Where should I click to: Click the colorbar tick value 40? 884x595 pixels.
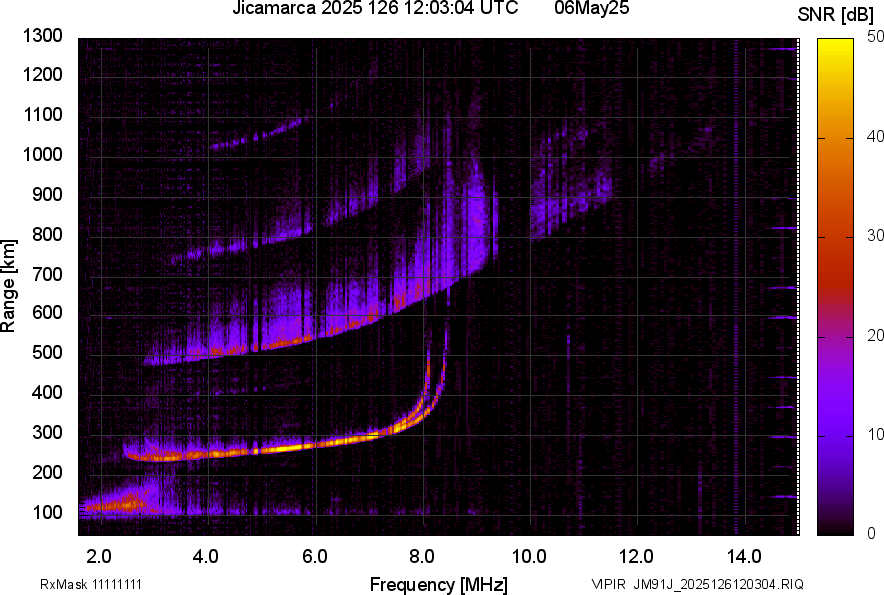(x=875, y=136)
